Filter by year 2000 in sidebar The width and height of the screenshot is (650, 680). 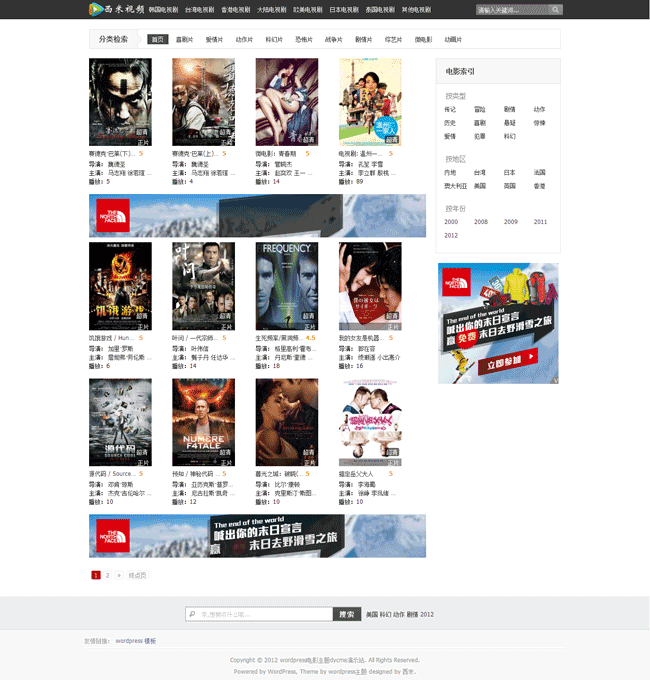[x=451, y=222]
